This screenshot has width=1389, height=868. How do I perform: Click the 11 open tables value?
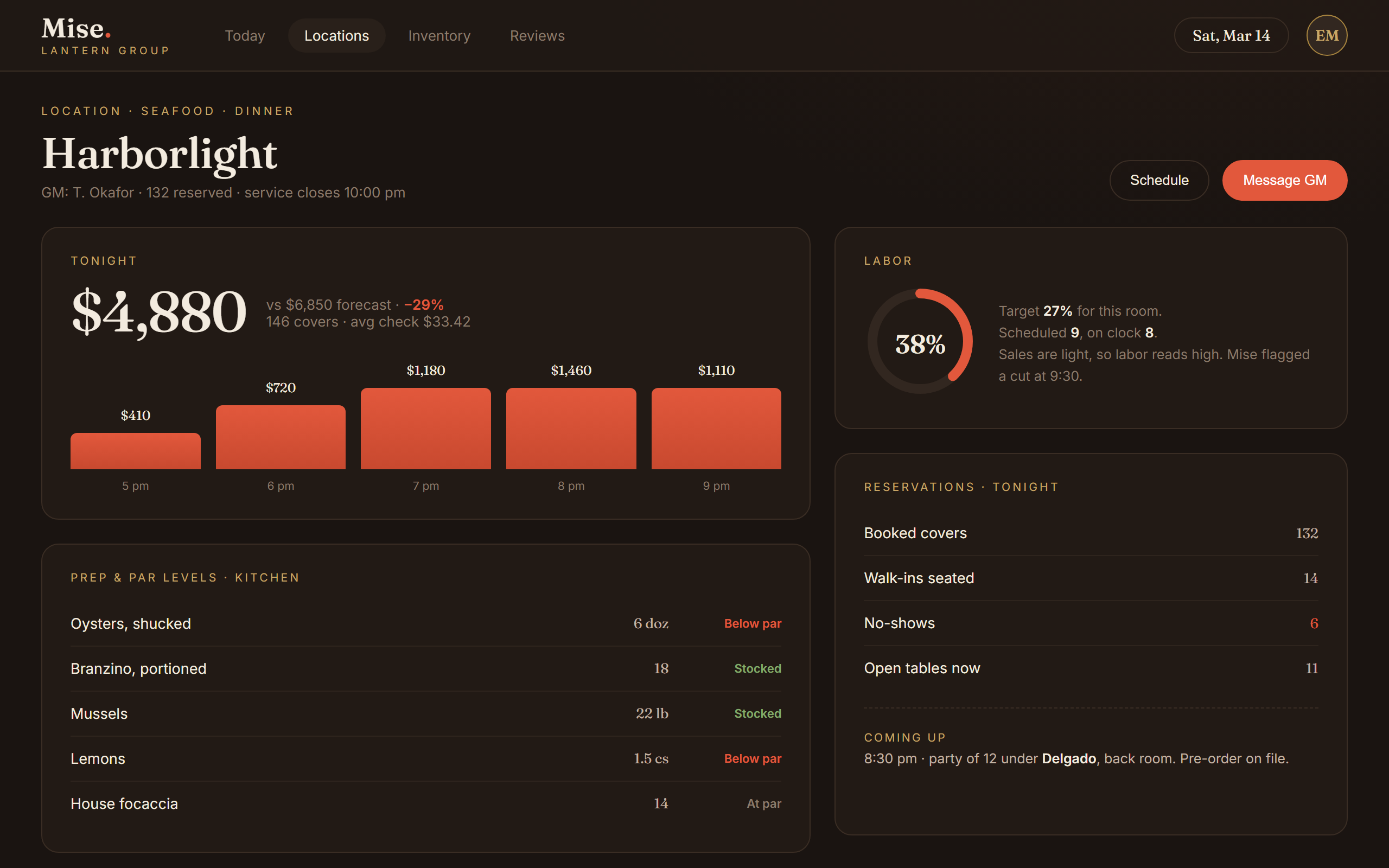(x=1311, y=668)
